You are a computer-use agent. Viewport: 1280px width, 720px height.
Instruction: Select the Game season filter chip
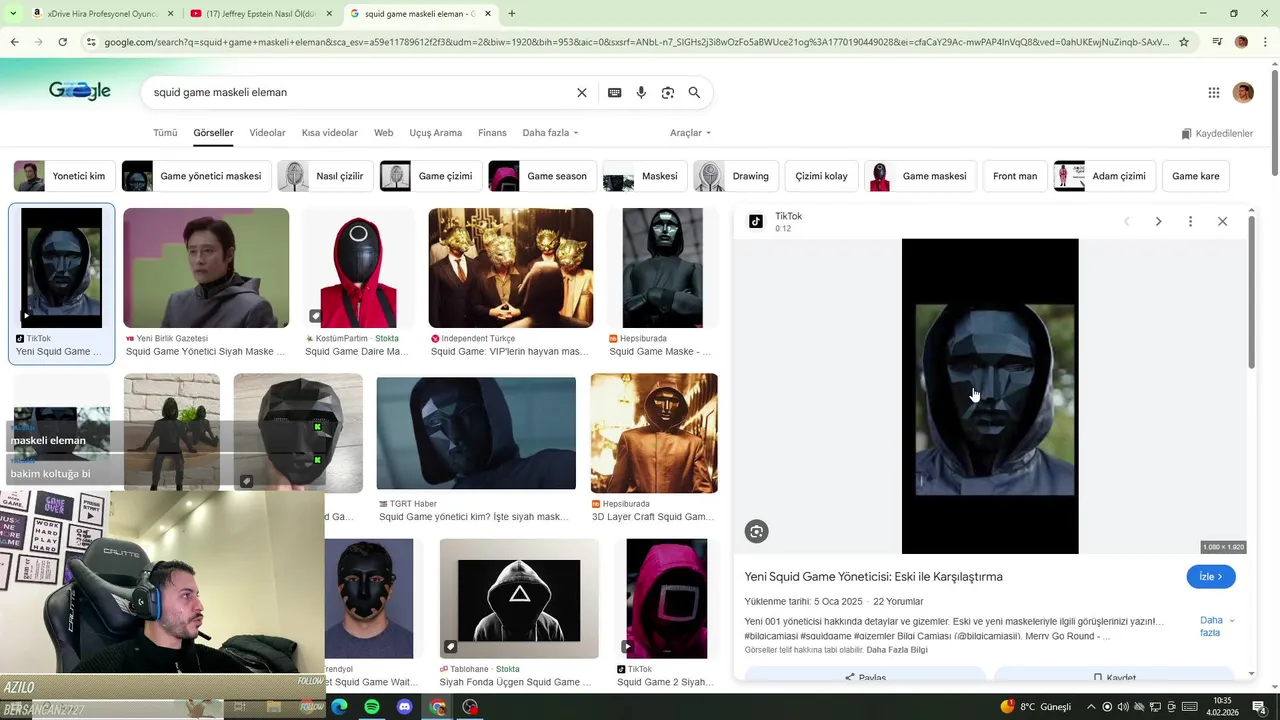542,176
